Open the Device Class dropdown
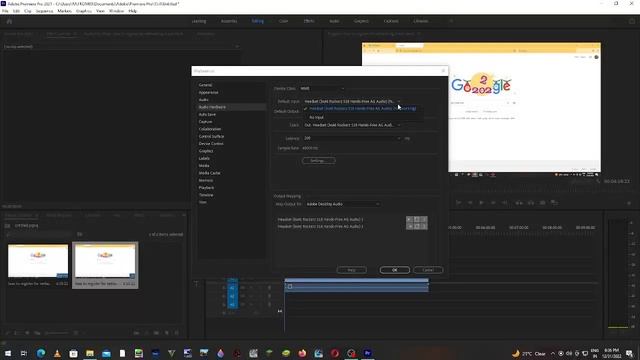 (x=322, y=89)
